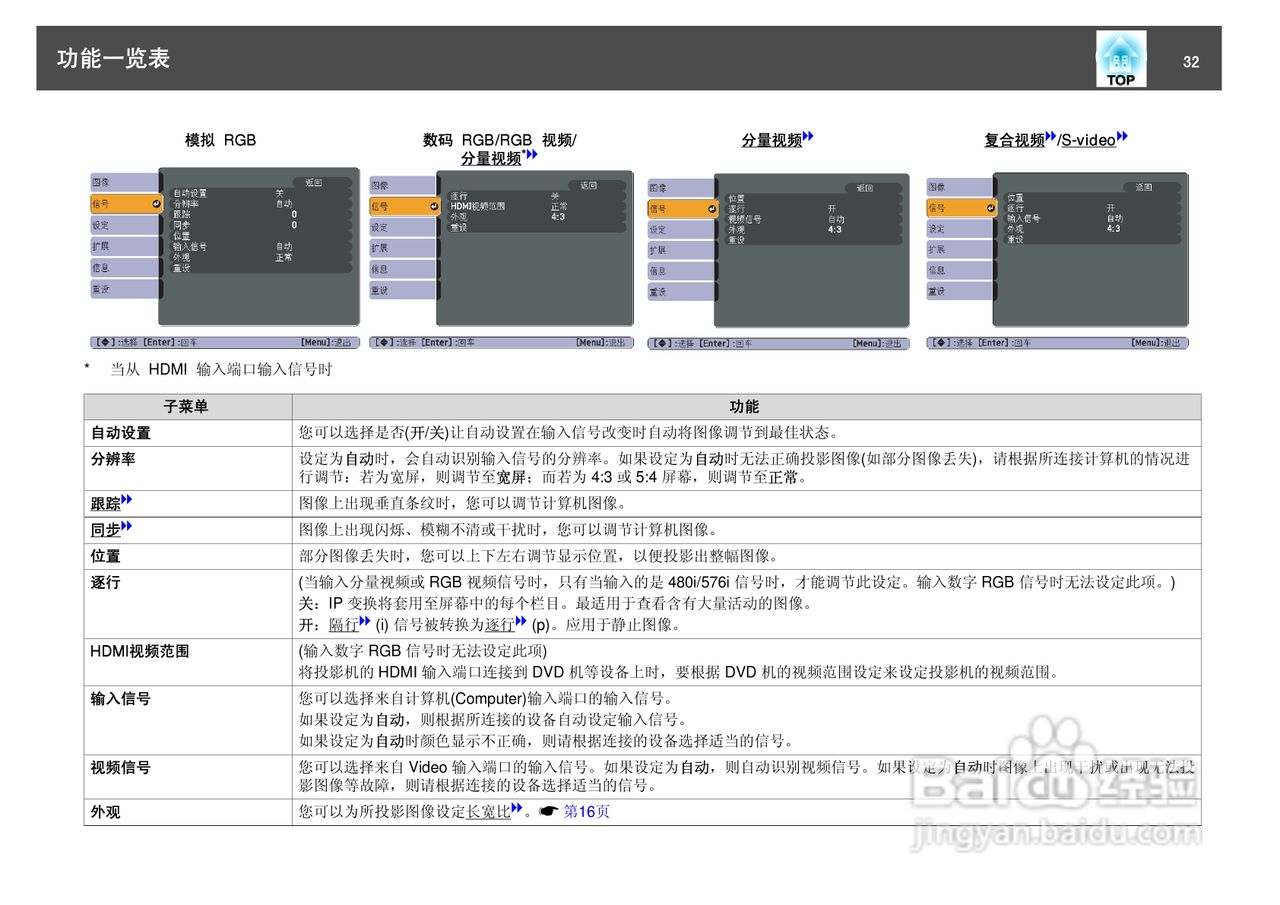This screenshot has height=905, width=1280.
Task: Click [Menu]:退出 hint under 模拟 RGB menu
Action: coord(328,342)
